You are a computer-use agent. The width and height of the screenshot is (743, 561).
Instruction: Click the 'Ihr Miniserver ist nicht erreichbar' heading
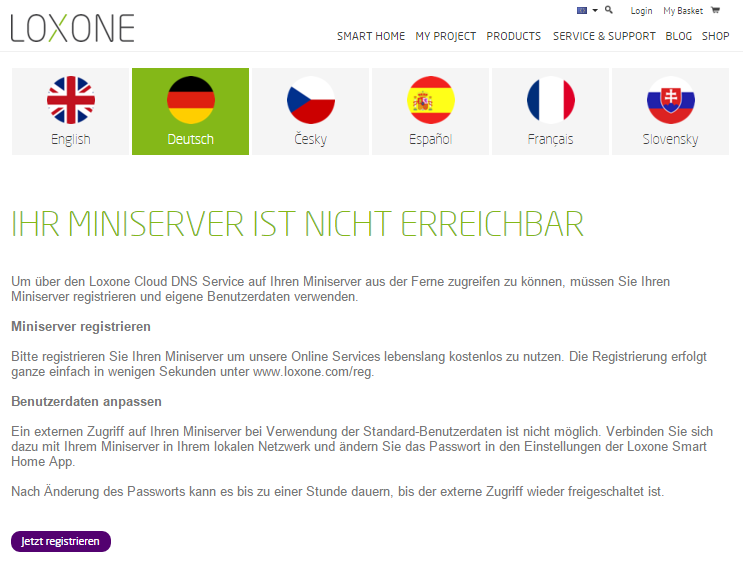point(298,224)
